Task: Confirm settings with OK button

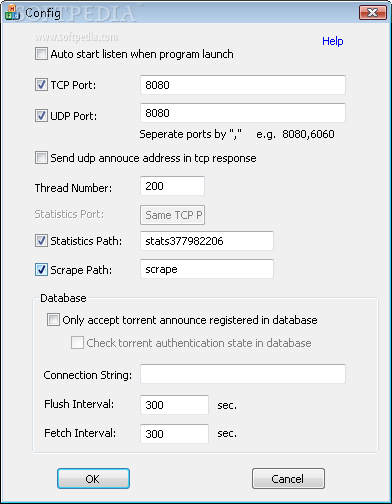Action: pyautogui.click(x=93, y=479)
